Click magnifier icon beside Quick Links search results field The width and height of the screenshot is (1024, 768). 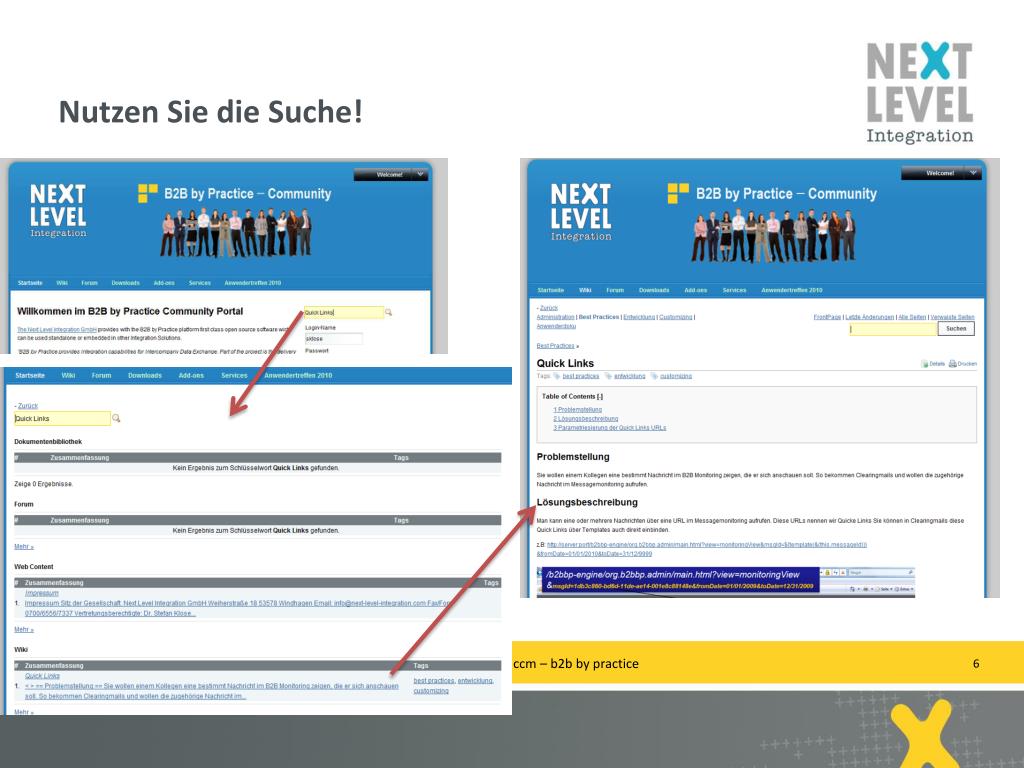[116, 418]
